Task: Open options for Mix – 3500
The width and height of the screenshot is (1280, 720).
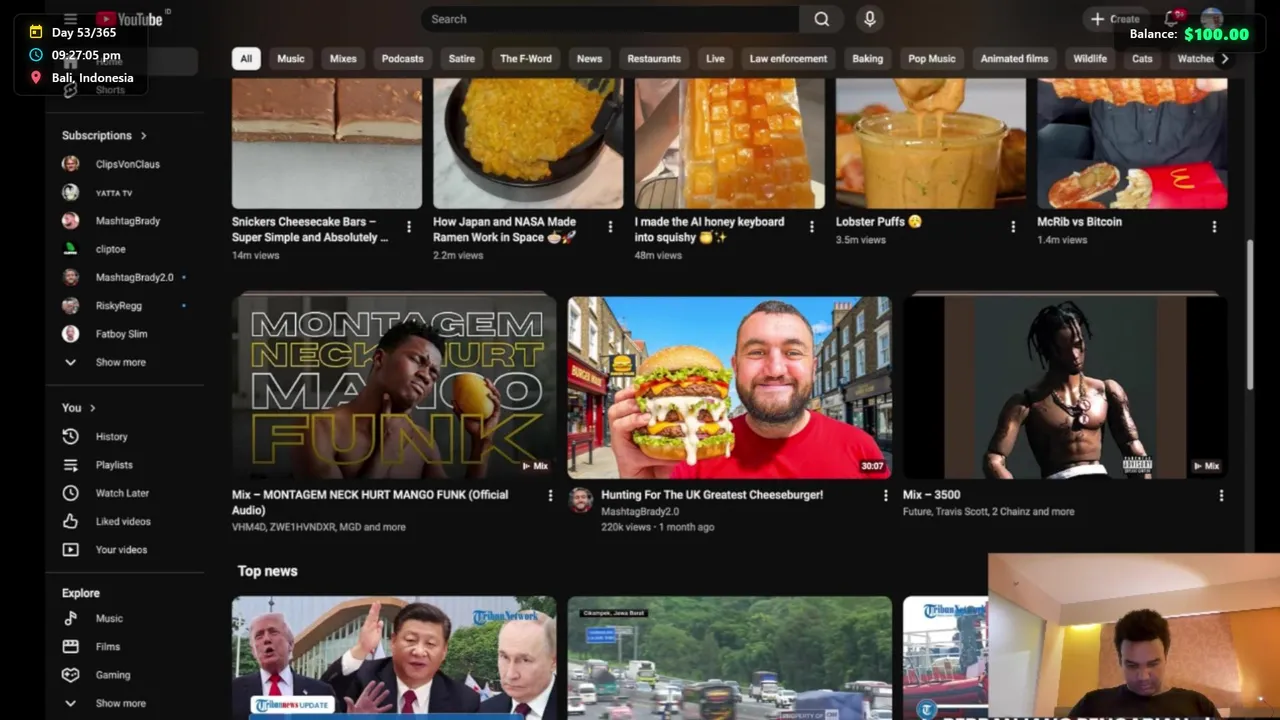Action: point(1221,495)
